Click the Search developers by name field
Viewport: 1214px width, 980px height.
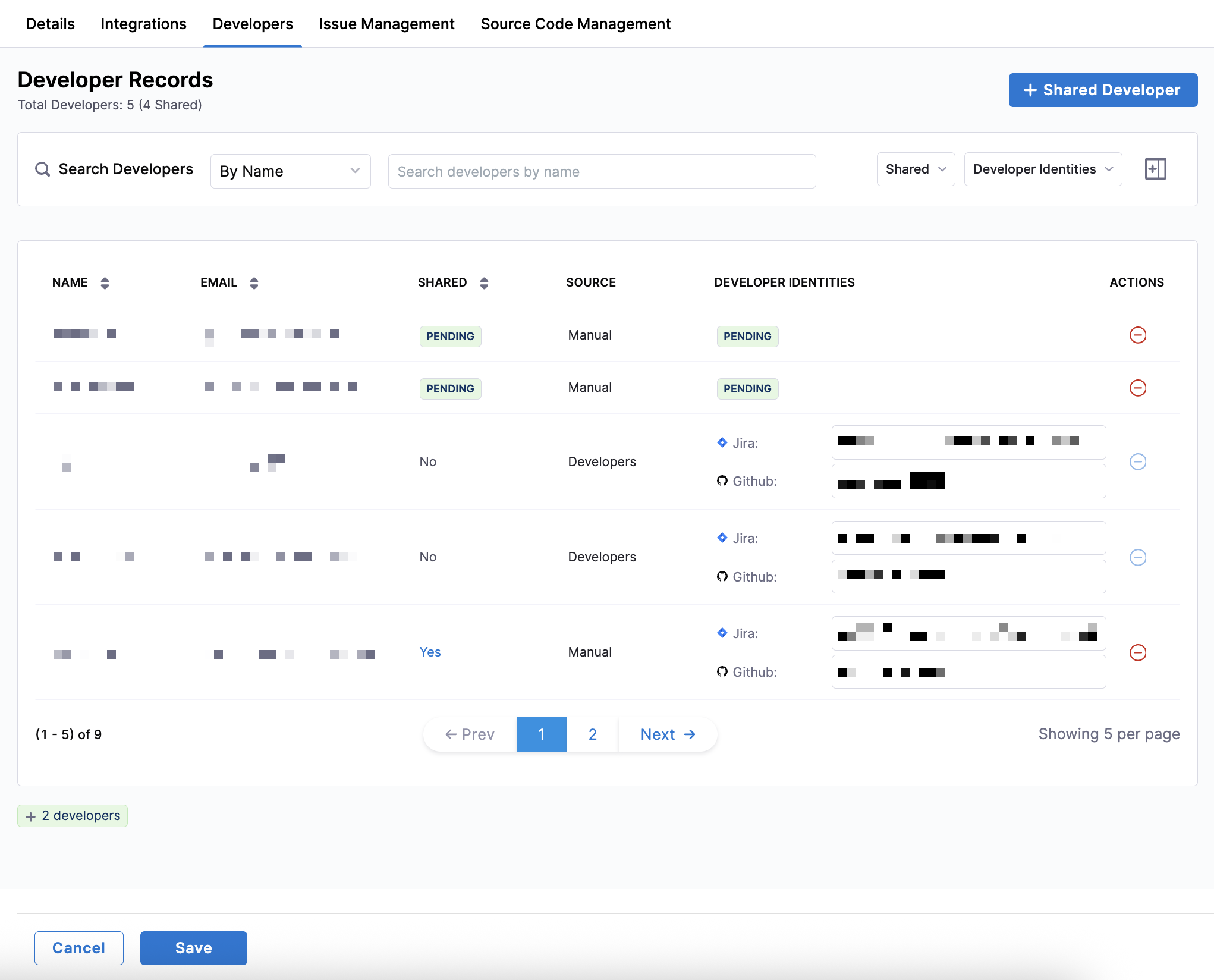click(601, 171)
